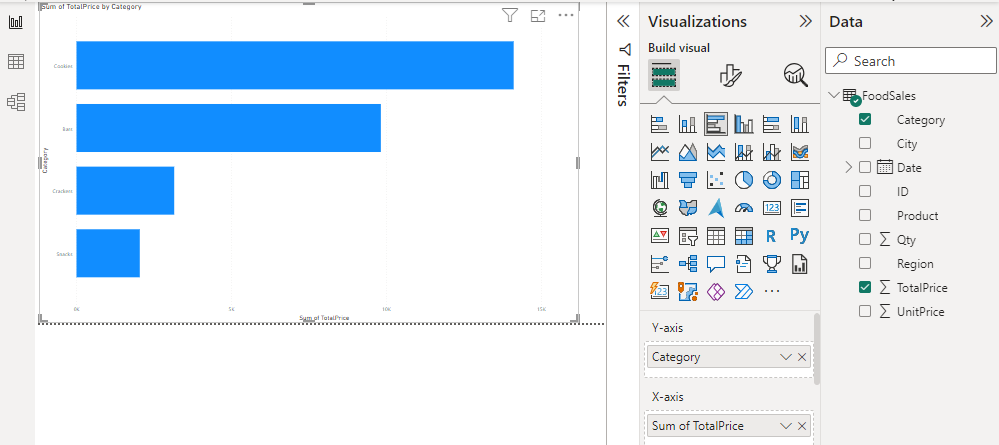This screenshot has height=445, width=999.
Task: Collapse the Visualizations pane
Action: 805,22
